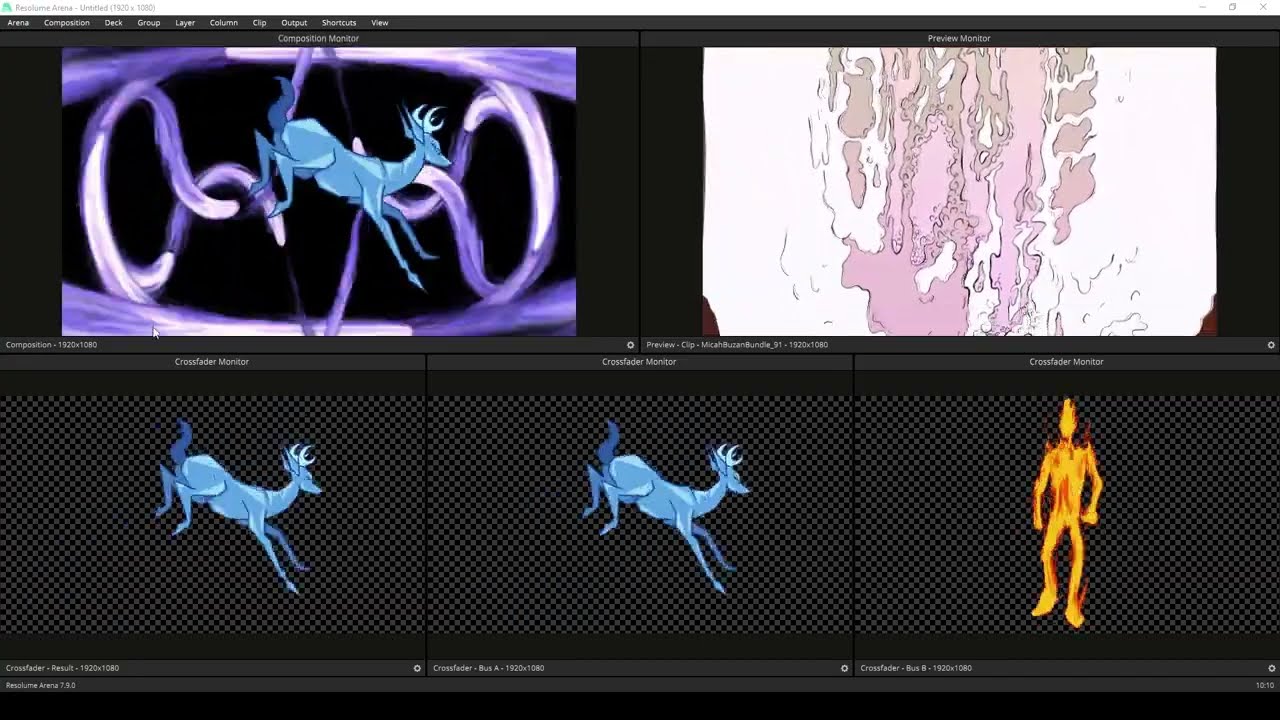This screenshot has width=1280, height=720.
Task: Open the Shortcuts menu
Action: tap(339, 22)
